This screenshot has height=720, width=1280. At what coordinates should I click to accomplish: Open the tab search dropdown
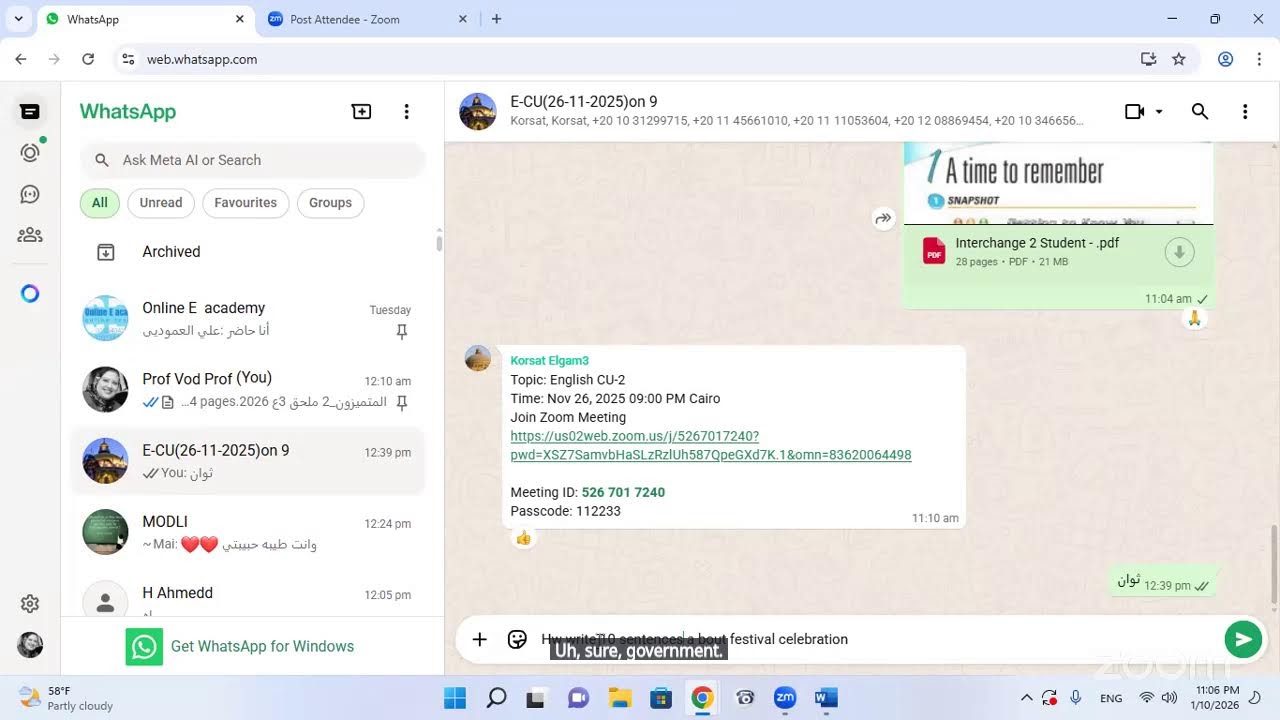coord(18,19)
